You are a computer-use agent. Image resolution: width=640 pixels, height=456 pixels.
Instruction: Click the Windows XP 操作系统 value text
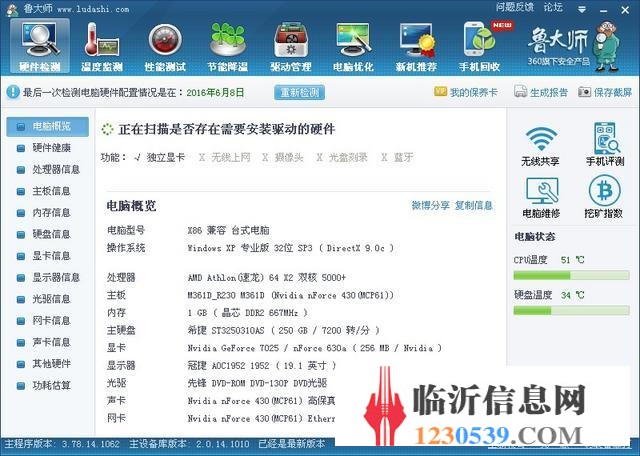click(x=291, y=248)
